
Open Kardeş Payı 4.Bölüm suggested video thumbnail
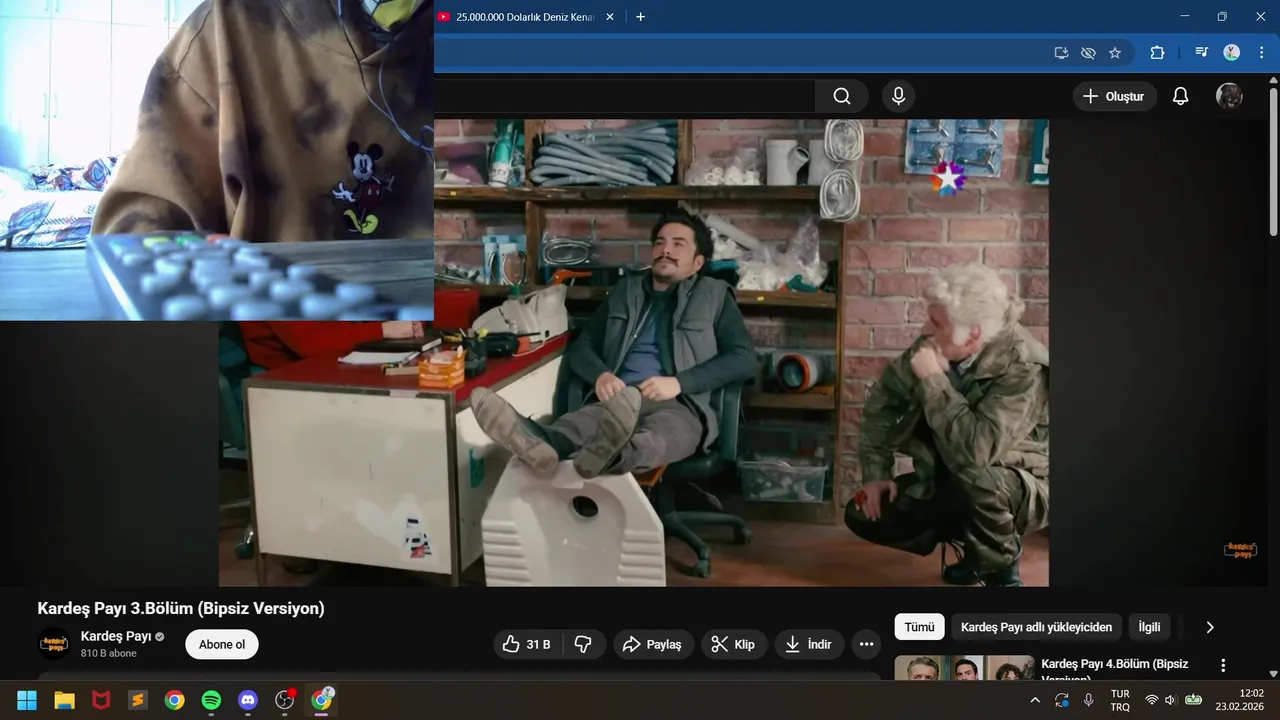point(964,667)
